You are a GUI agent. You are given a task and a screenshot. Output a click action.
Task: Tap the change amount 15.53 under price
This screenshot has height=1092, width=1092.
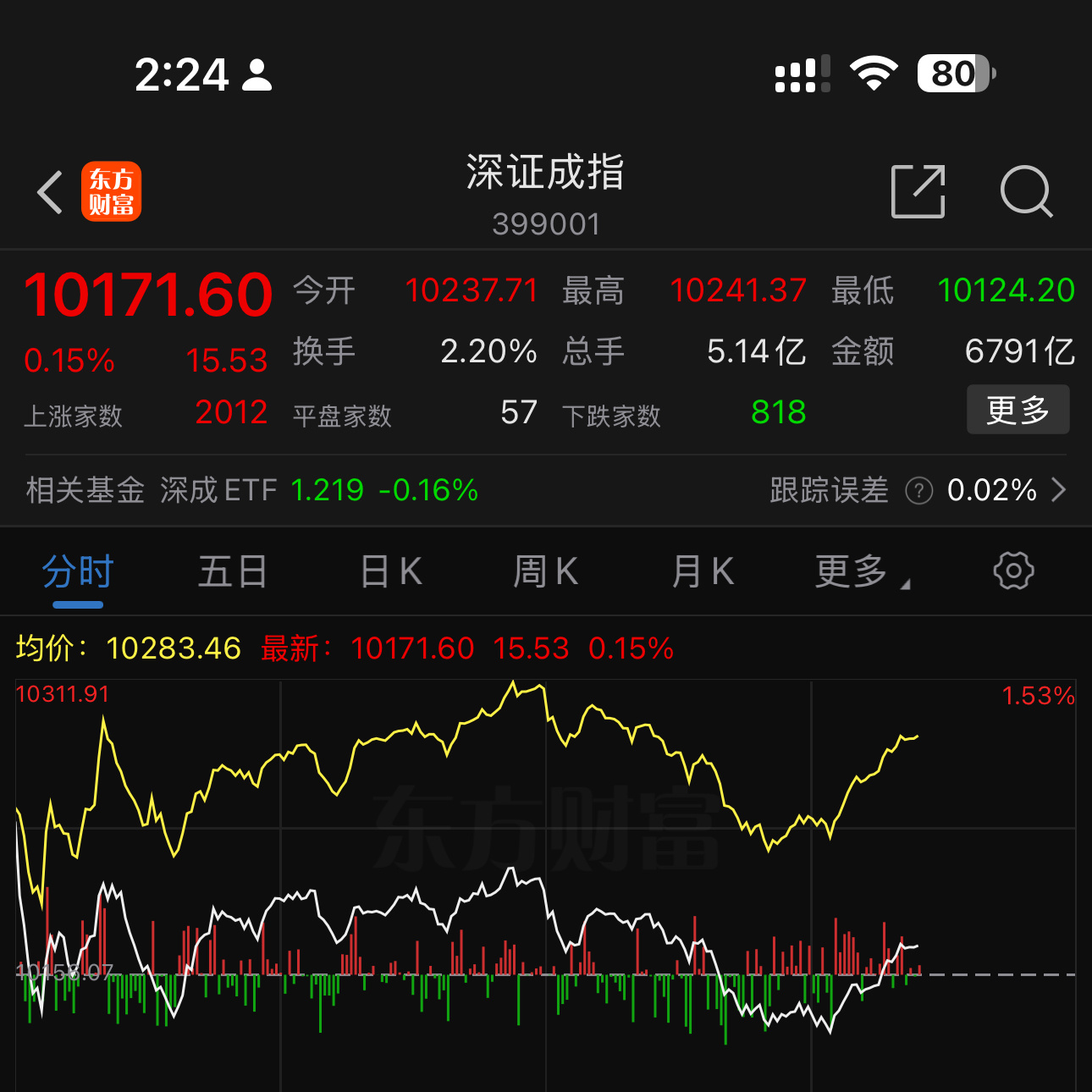click(227, 361)
